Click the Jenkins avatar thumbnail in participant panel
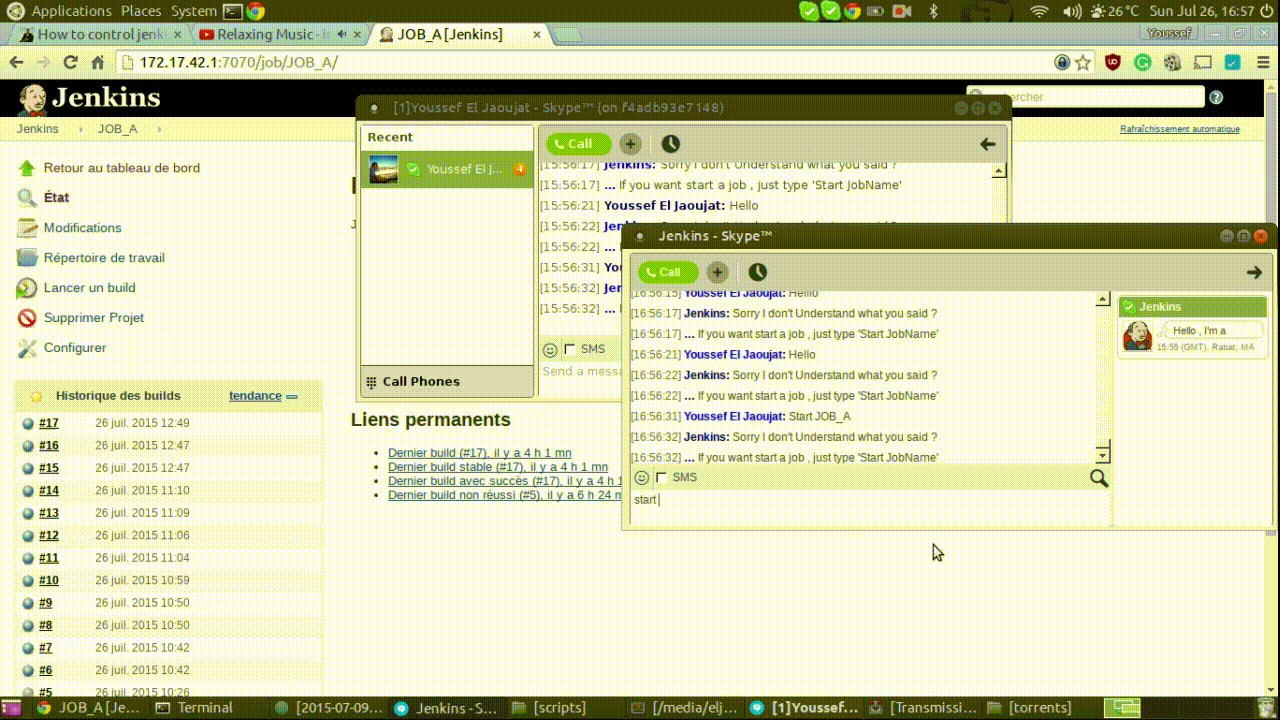Viewport: 1280px width, 720px height. 1137,336
